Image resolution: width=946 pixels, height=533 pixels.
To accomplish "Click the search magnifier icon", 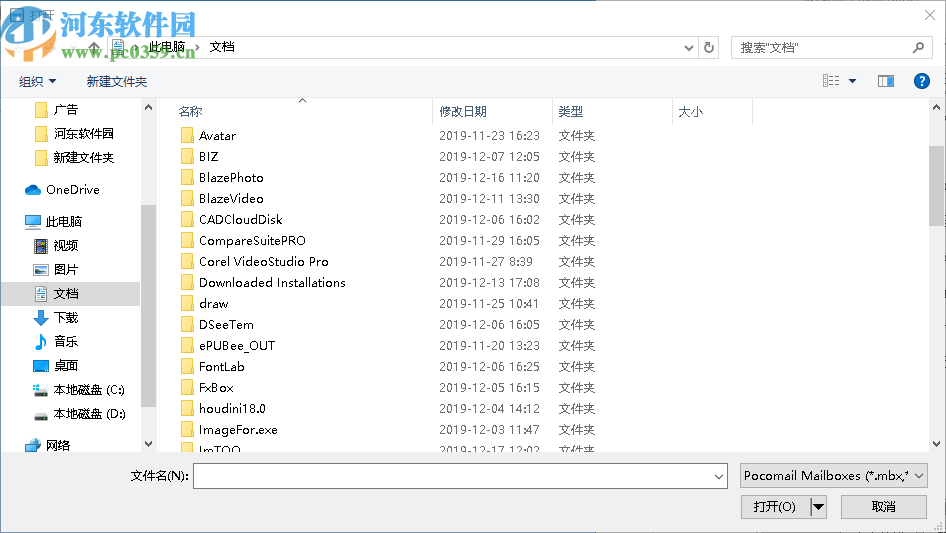I will click(x=918, y=47).
